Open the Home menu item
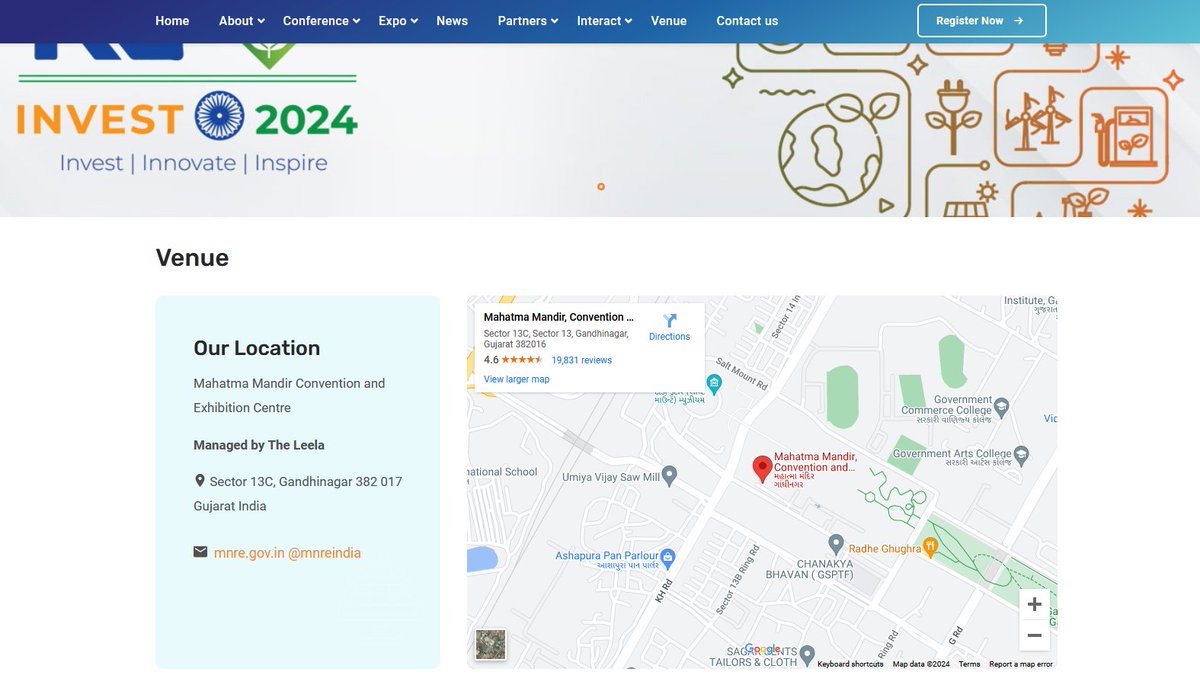1200x675 pixels. coord(172,21)
